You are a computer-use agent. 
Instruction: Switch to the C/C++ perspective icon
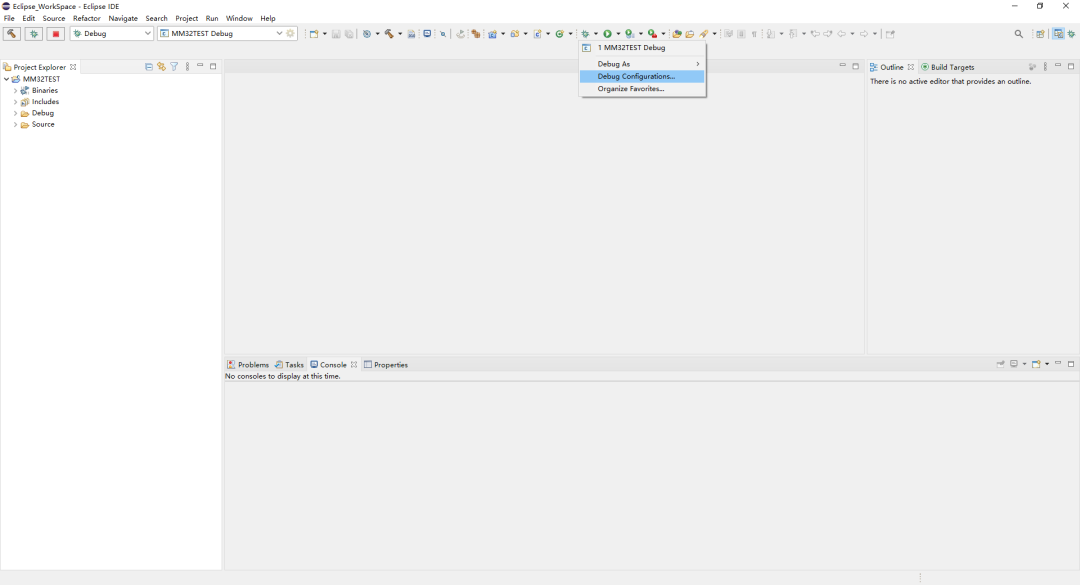1058,34
